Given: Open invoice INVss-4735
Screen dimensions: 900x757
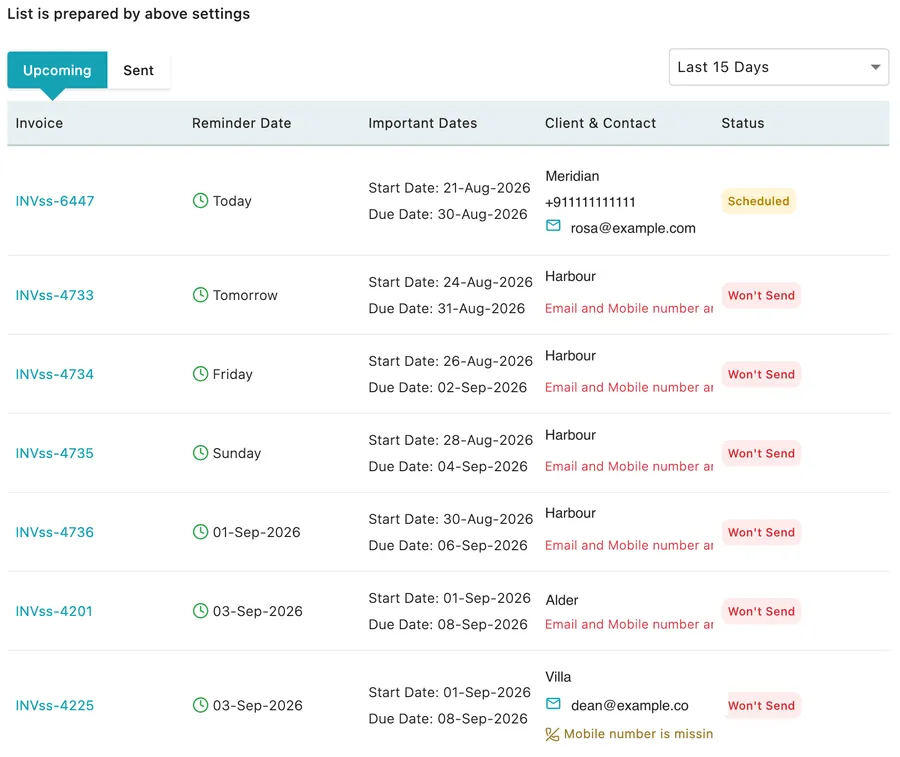Looking at the screenshot, I should click(x=55, y=453).
